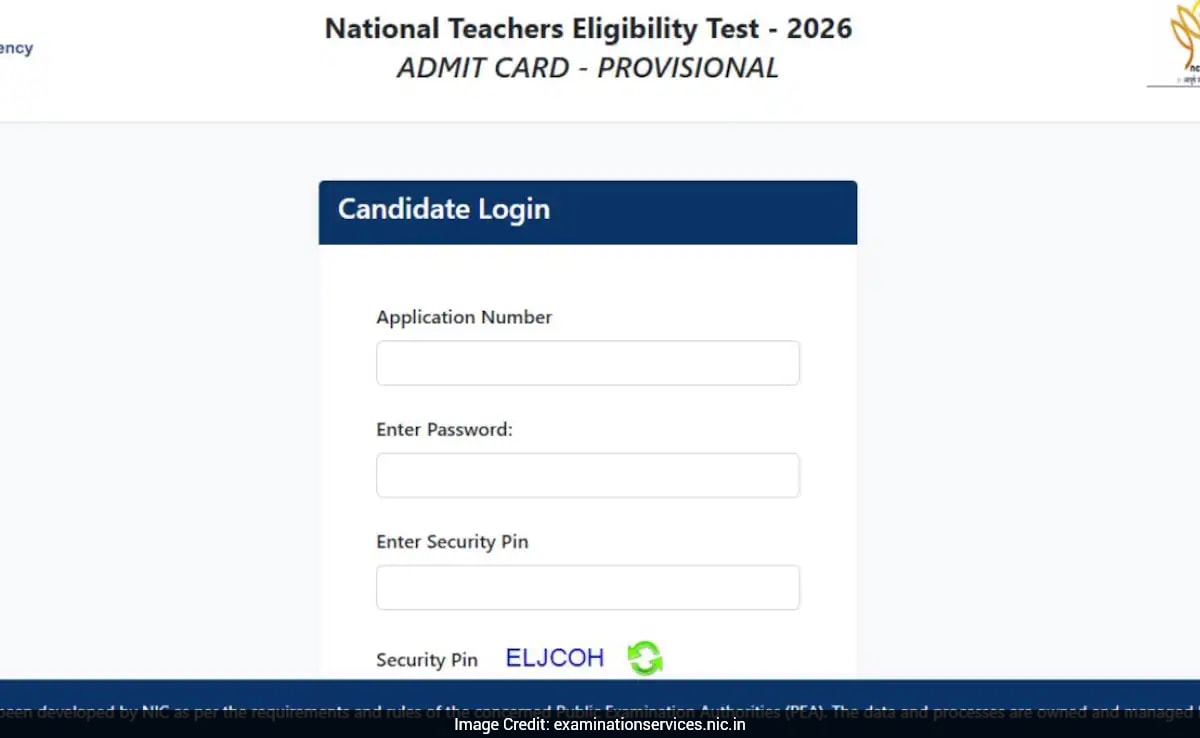
Task: Click the National Testing Agency link top left
Action: pyautogui.click(x=15, y=47)
